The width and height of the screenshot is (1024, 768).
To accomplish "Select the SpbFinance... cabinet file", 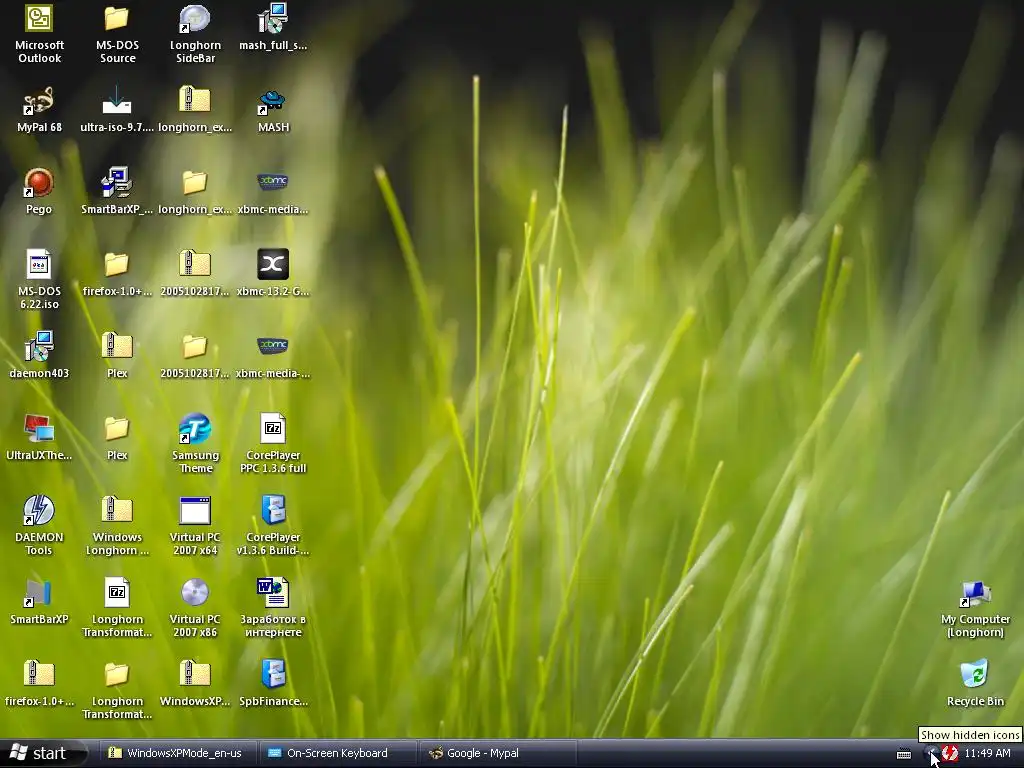I will coord(273,684).
